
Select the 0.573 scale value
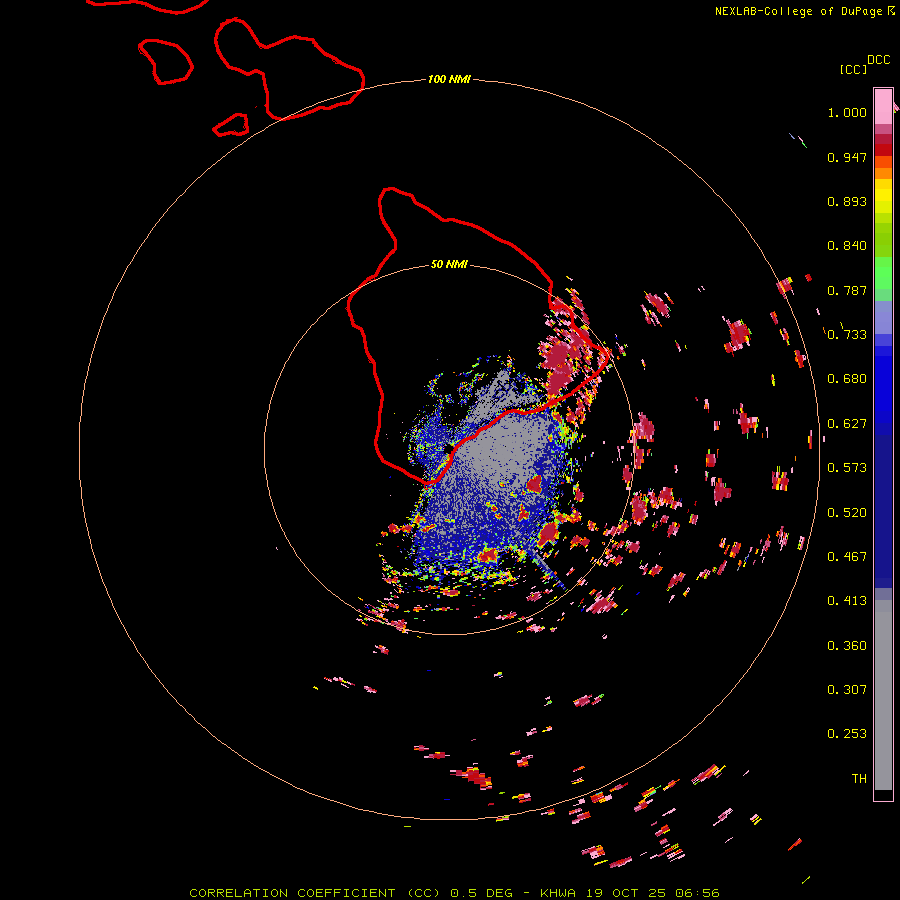pos(847,468)
